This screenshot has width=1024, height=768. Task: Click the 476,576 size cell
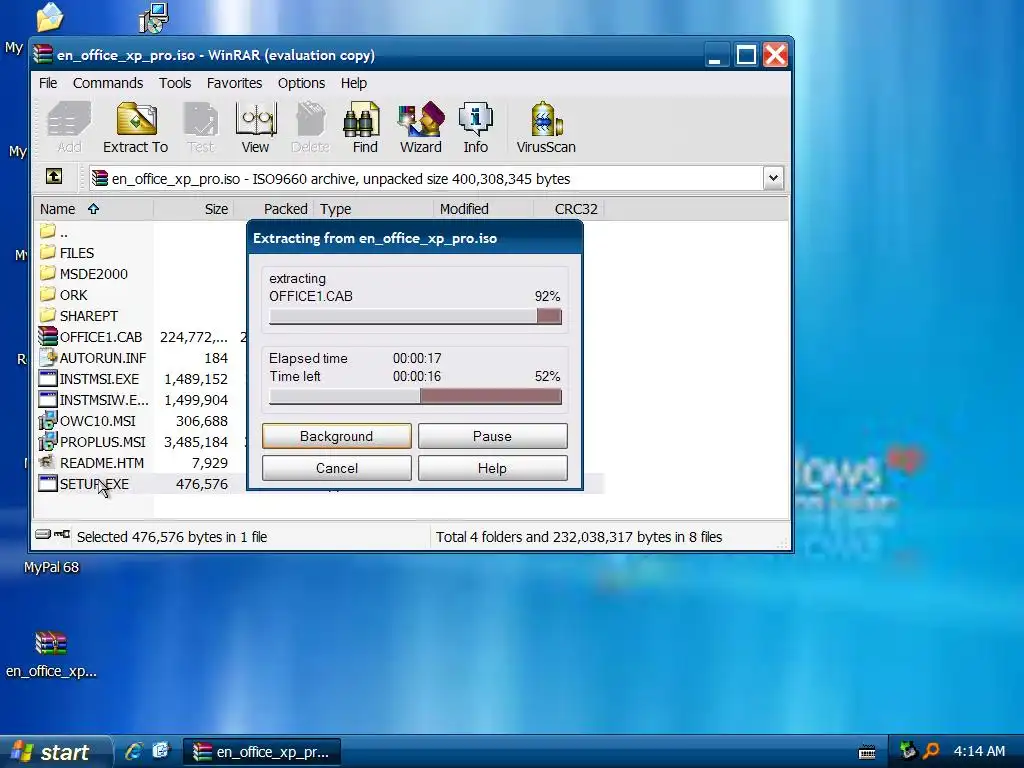pyautogui.click(x=202, y=484)
